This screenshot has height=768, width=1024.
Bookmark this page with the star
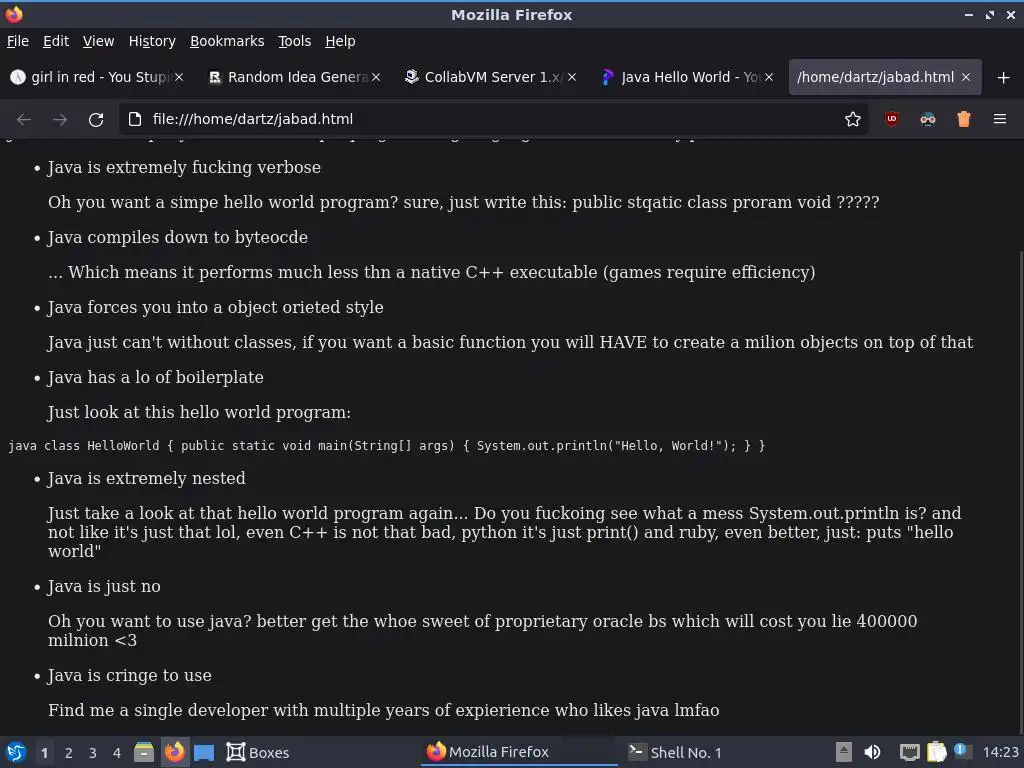(x=852, y=119)
